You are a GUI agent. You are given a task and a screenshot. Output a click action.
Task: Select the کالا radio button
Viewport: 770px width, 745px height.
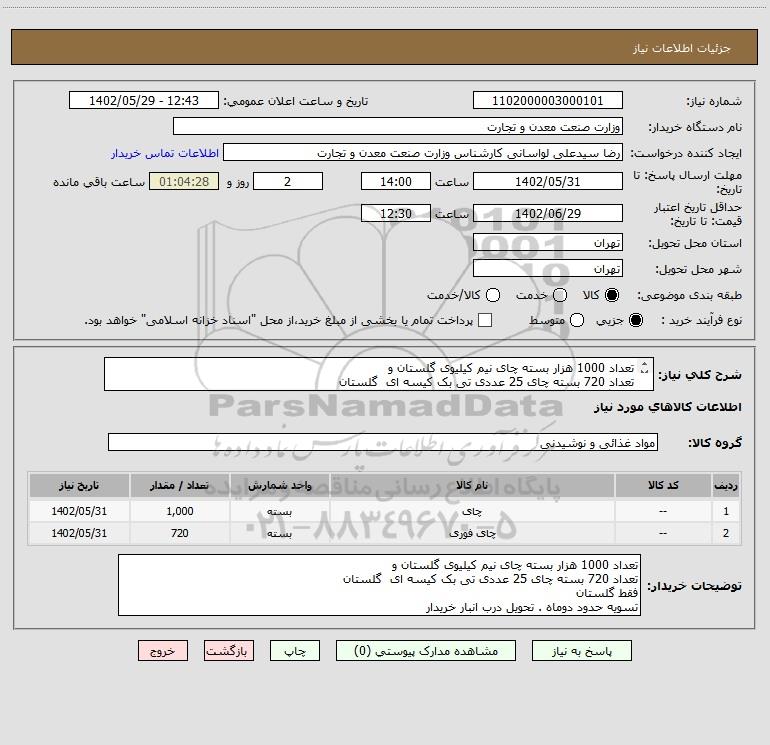612,295
